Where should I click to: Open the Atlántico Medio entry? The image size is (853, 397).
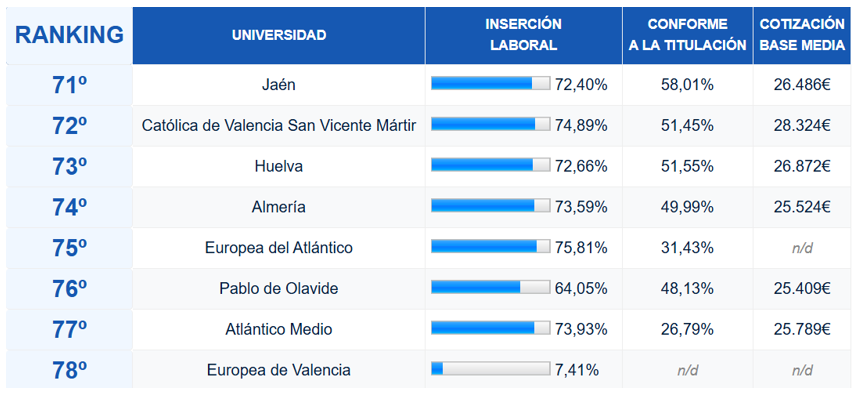279,330
